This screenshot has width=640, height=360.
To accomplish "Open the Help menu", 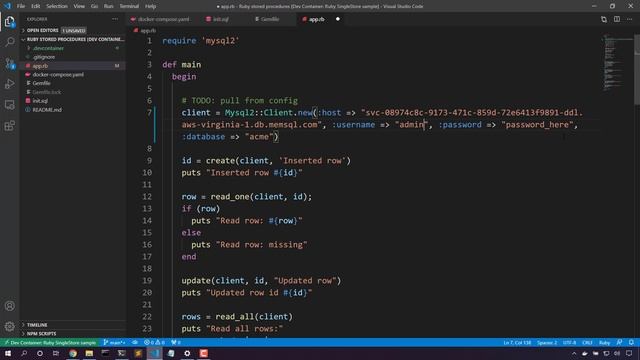I will pyautogui.click(x=151, y=6).
